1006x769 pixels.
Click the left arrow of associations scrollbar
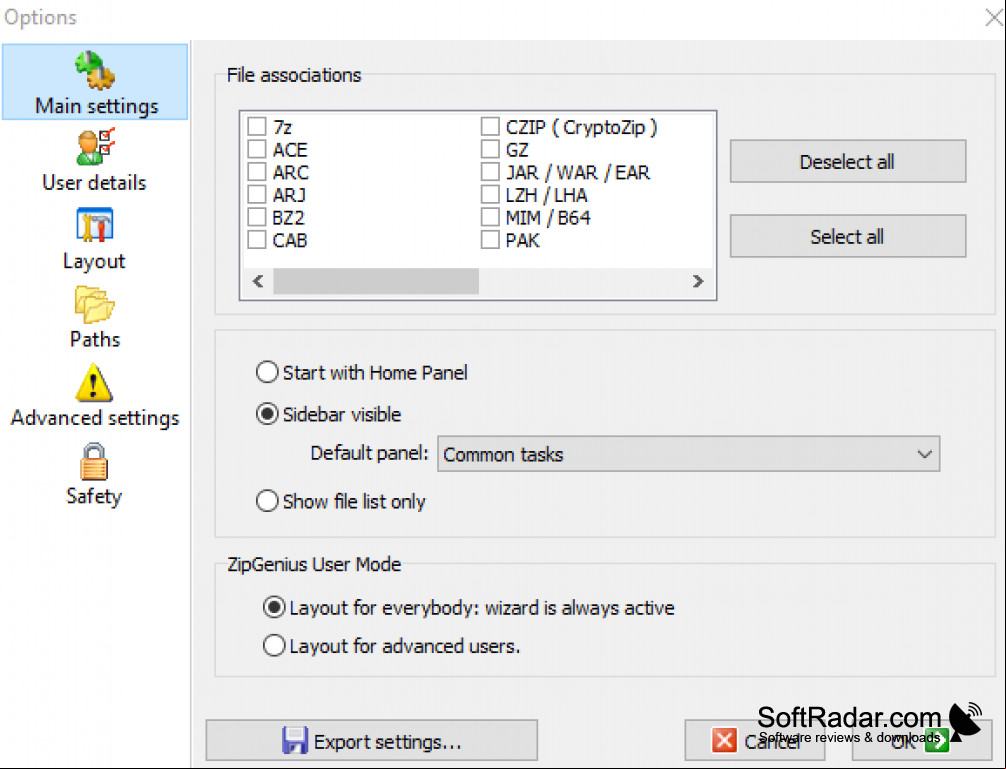[x=258, y=281]
